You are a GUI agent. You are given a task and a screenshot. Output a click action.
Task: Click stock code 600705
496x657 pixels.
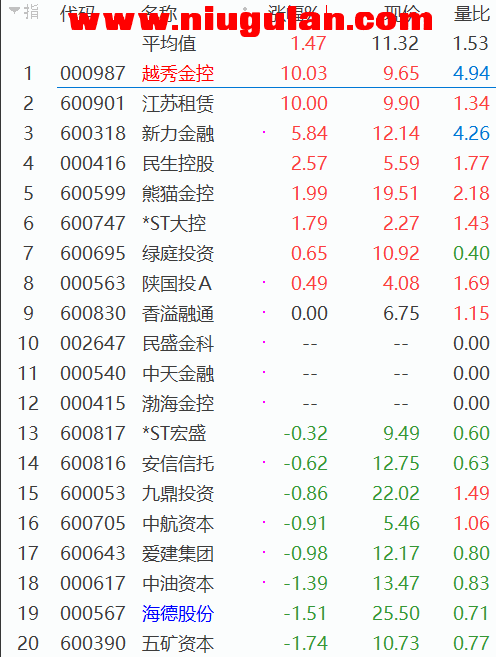click(93, 524)
